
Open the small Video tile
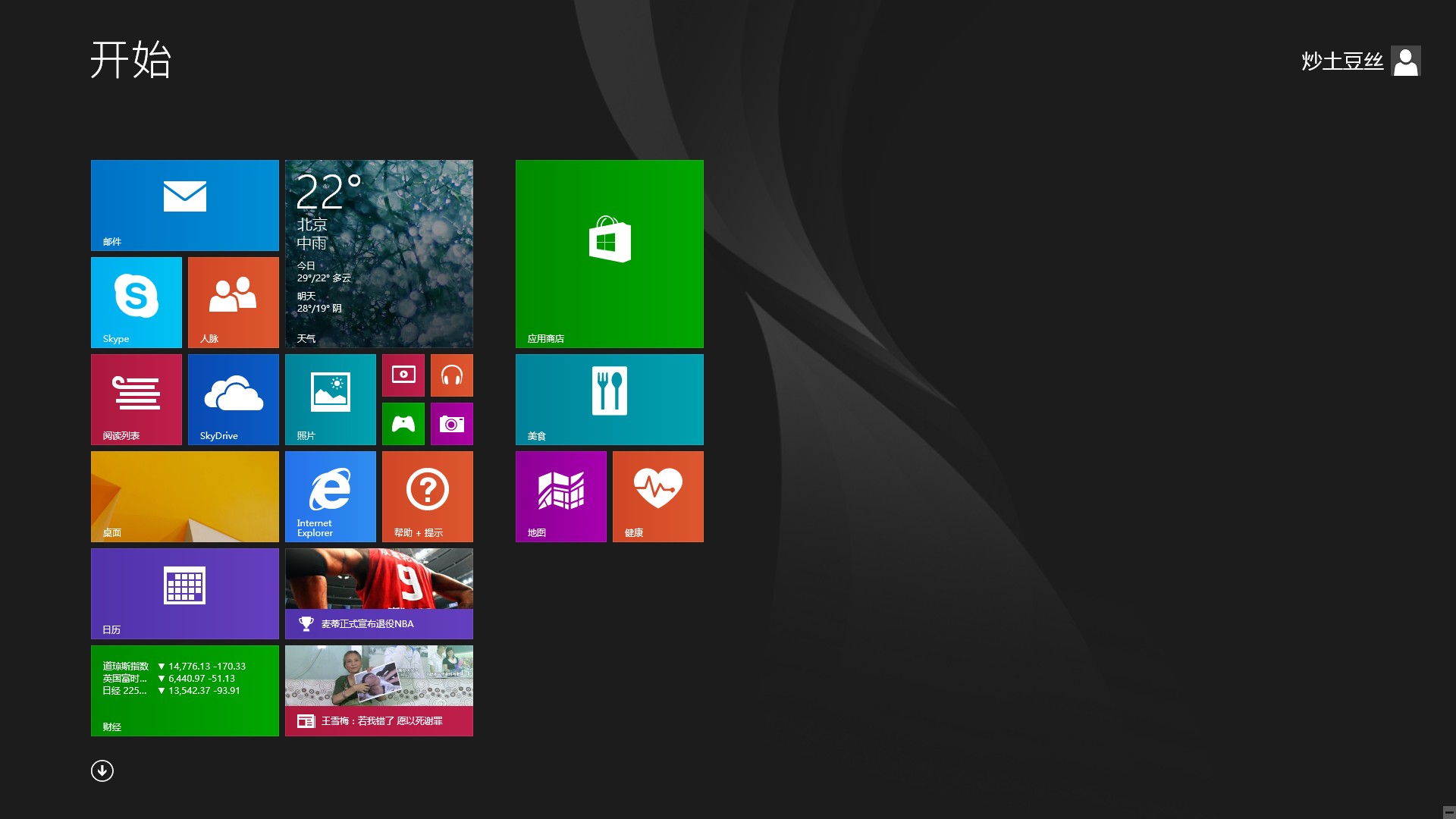pos(403,375)
